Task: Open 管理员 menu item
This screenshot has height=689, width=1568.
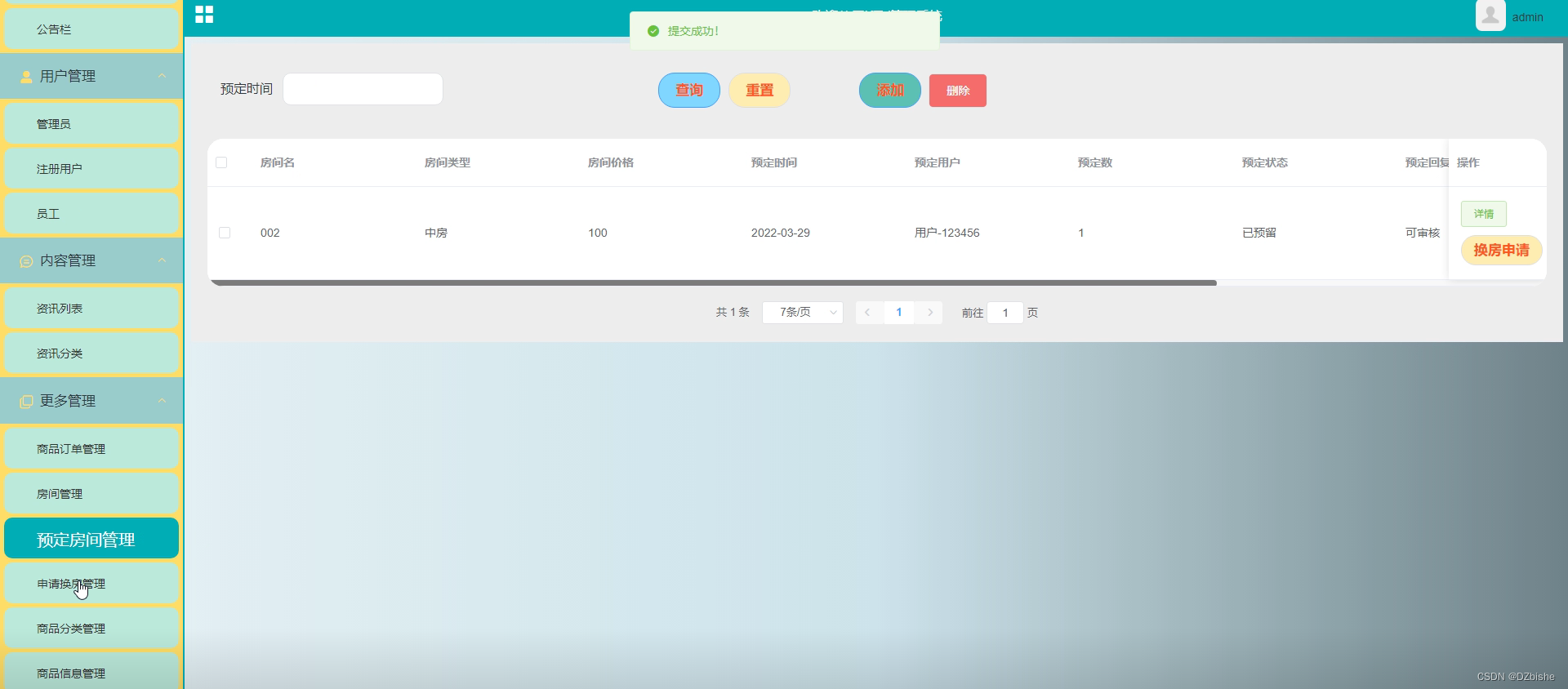Action: tap(91, 123)
